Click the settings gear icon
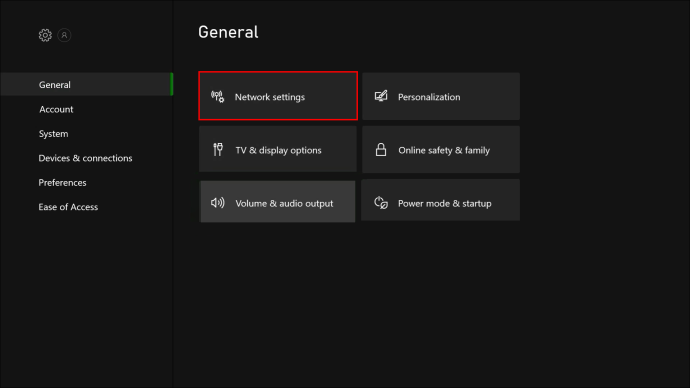 click(45, 35)
